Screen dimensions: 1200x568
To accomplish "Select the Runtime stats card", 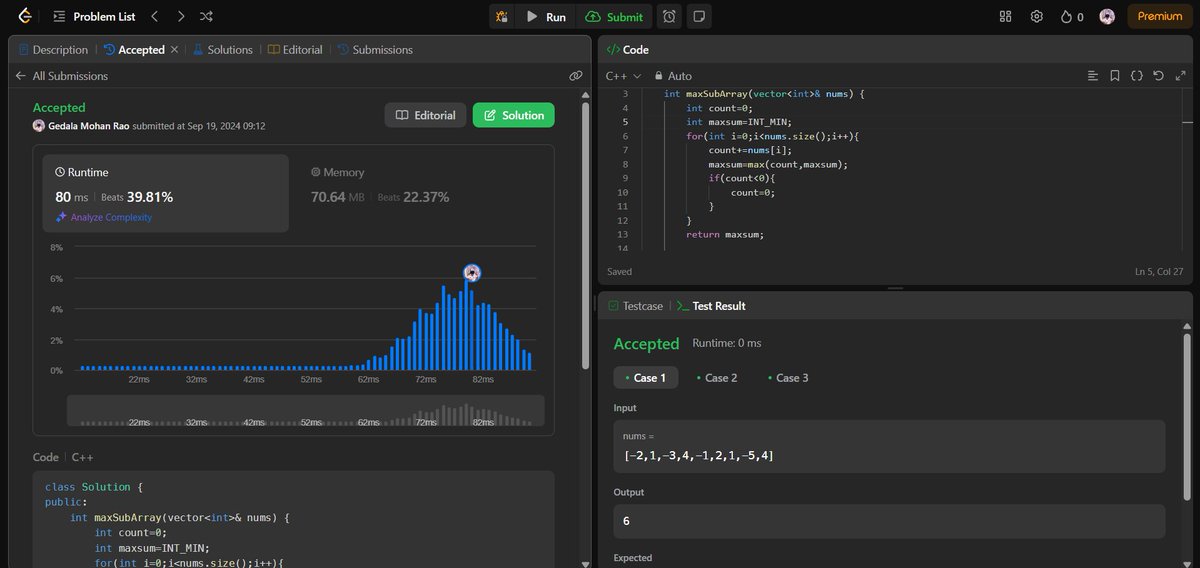I will 166,193.
